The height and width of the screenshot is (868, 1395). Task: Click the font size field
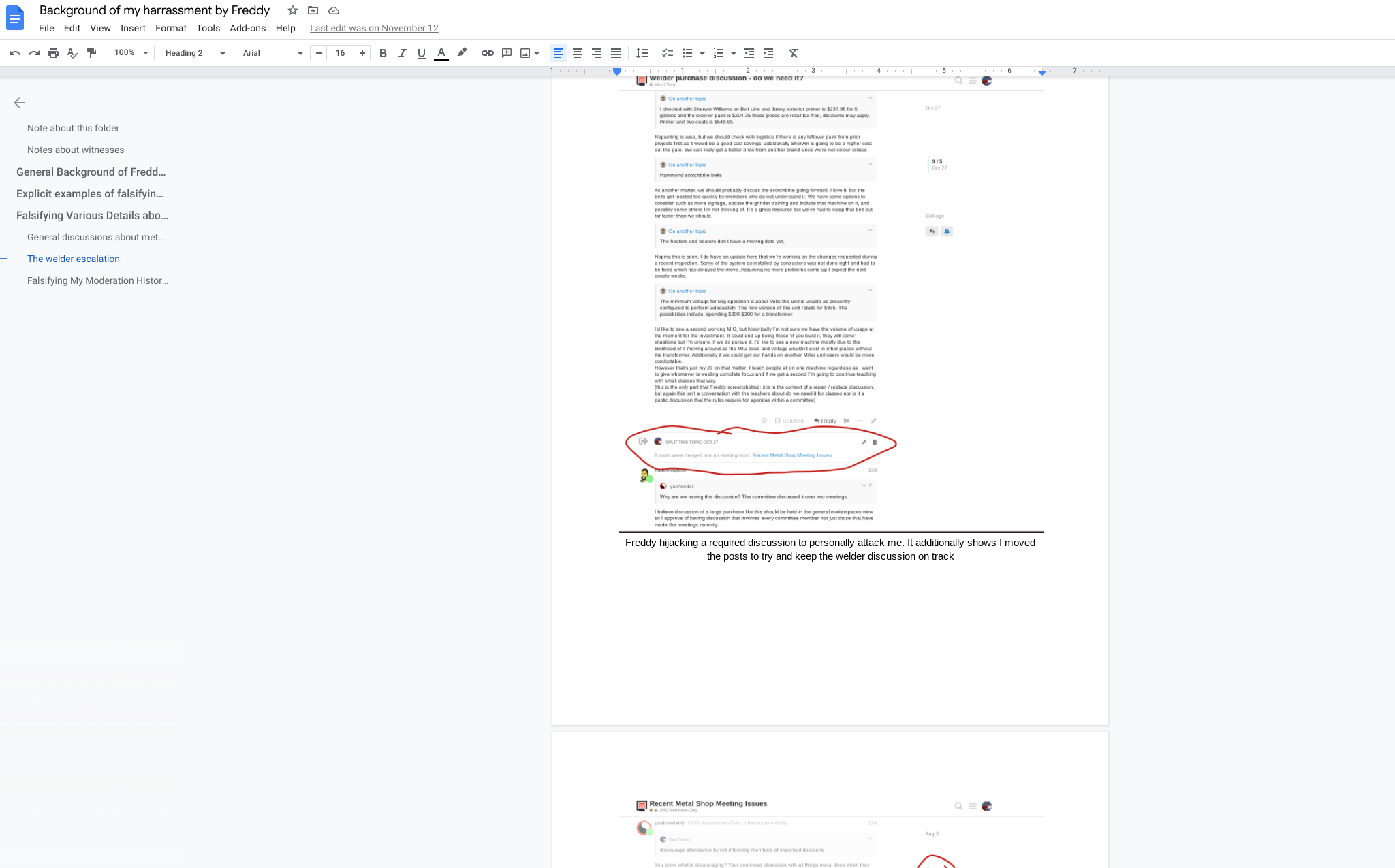pos(340,53)
